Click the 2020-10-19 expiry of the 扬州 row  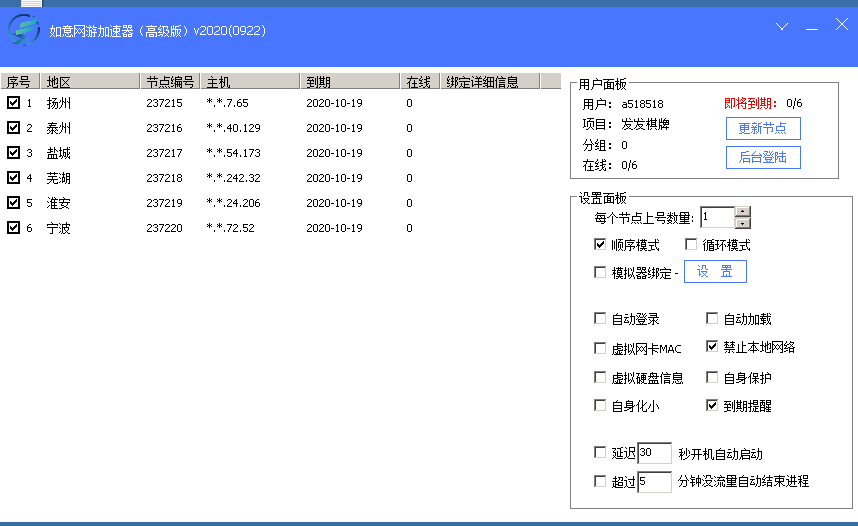click(x=334, y=103)
